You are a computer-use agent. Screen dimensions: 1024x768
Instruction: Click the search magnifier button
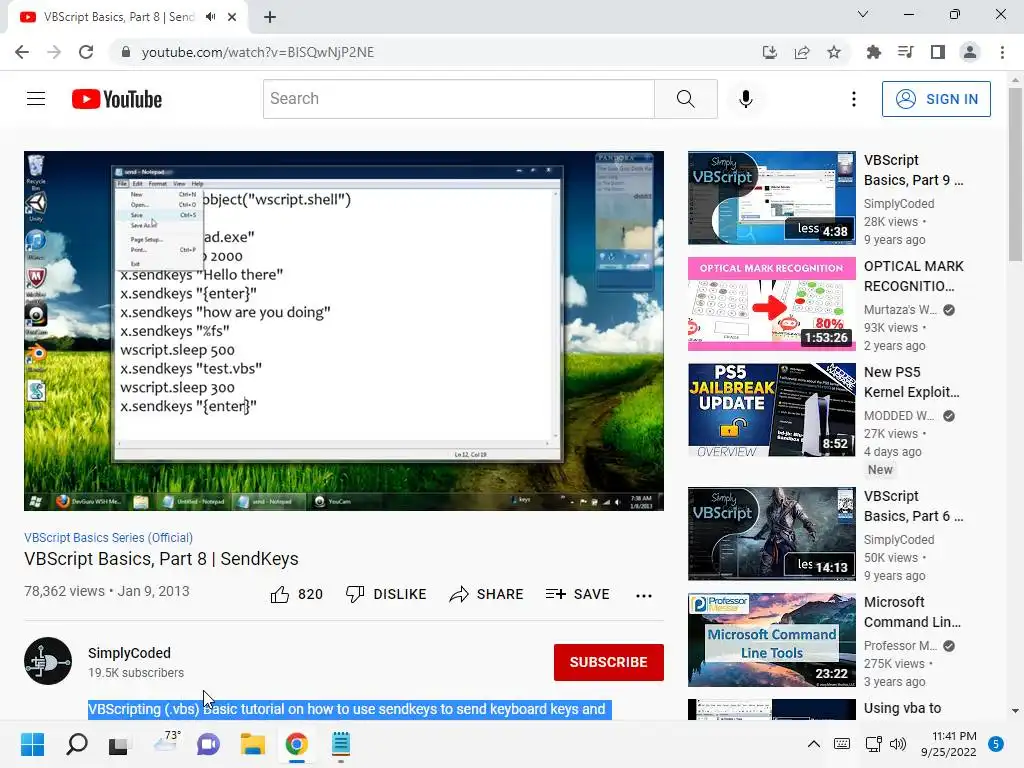tap(686, 99)
